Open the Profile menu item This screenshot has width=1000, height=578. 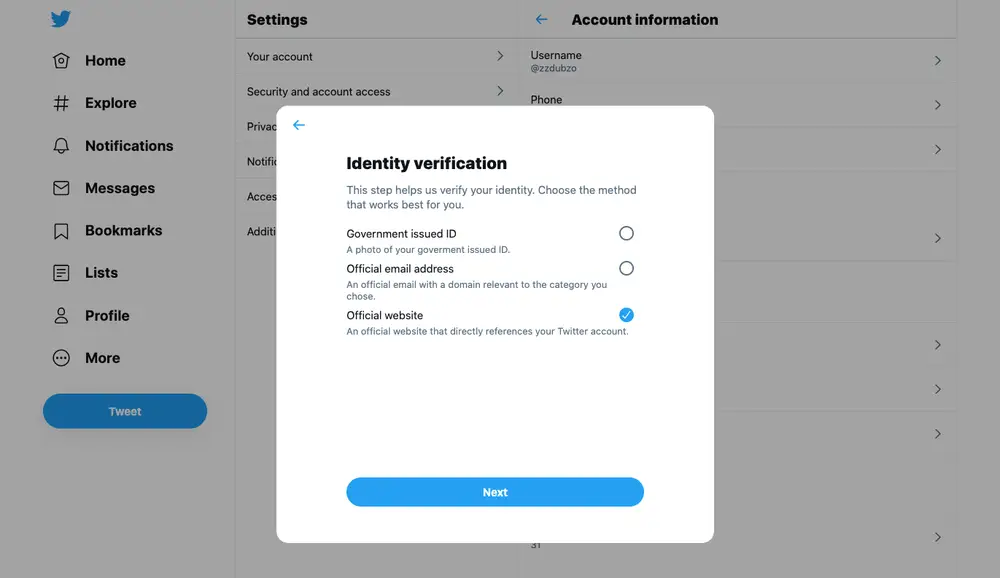[62, 315]
